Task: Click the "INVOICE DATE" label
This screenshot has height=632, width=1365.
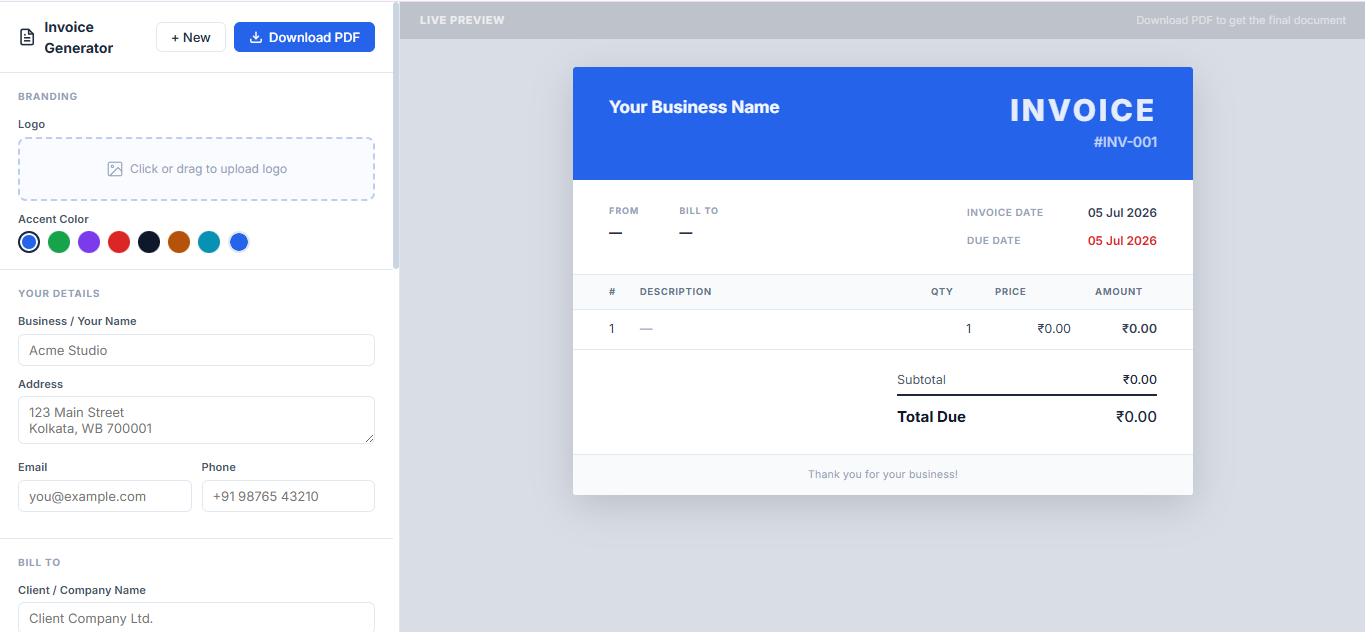Action: (x=1005, y=213)
